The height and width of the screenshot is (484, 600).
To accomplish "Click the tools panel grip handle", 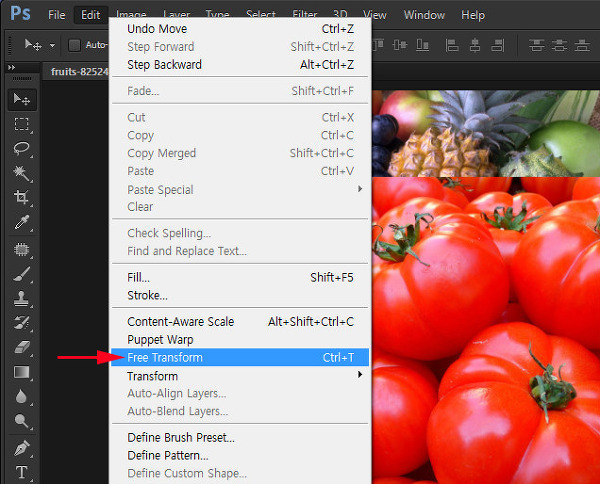I will point(22,78).
